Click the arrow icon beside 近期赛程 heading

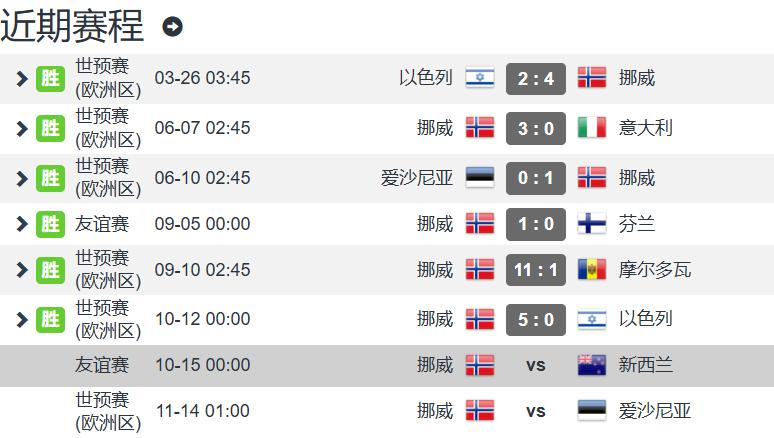tap(173, 27)
